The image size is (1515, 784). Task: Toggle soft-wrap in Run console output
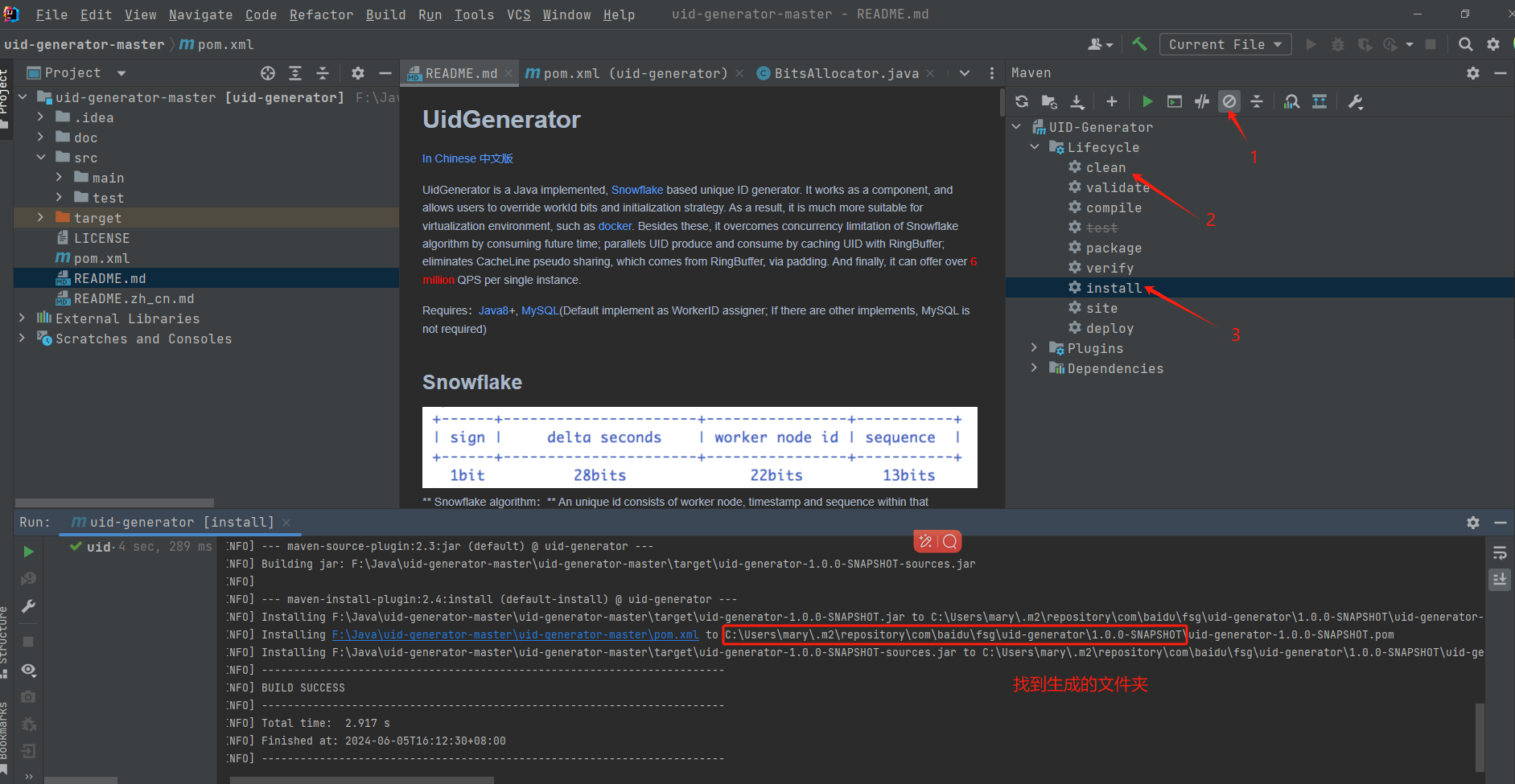tap(1499, 552)
